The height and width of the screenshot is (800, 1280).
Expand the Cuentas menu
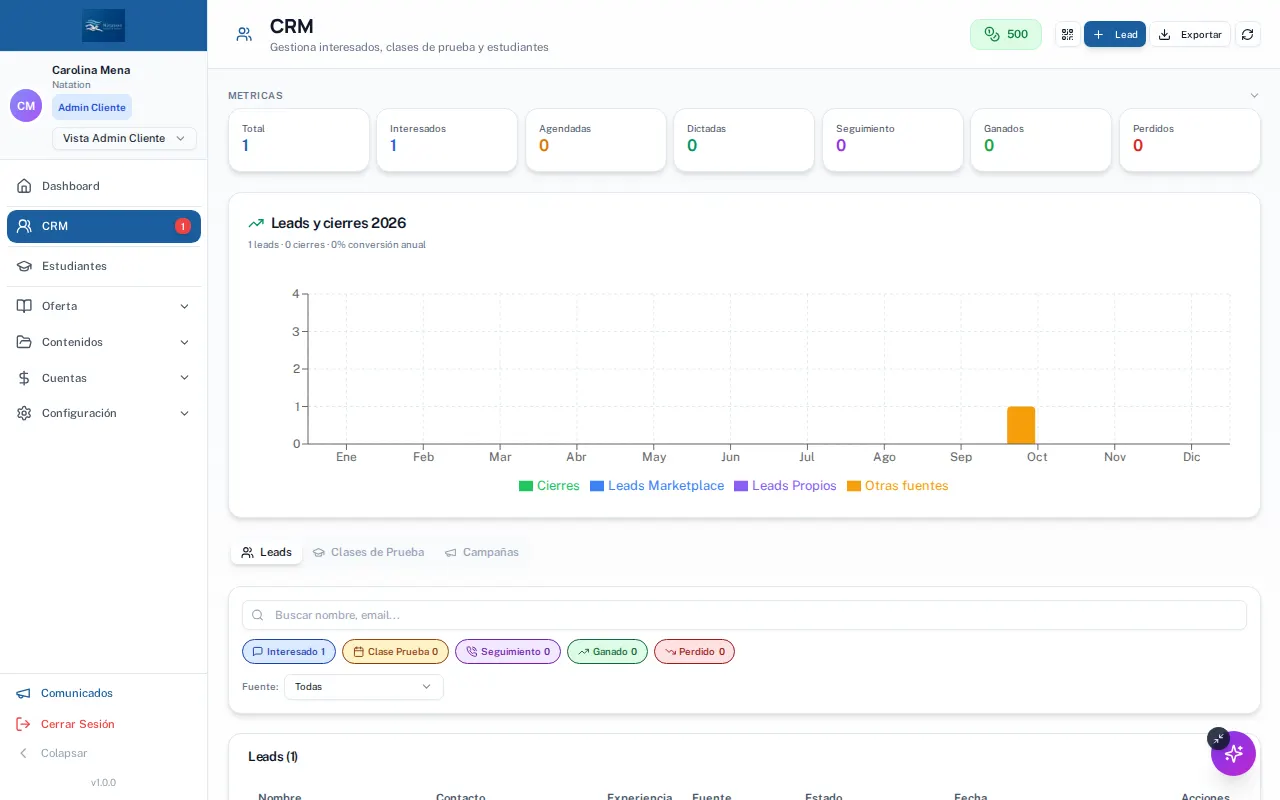[x=104, y=378]
